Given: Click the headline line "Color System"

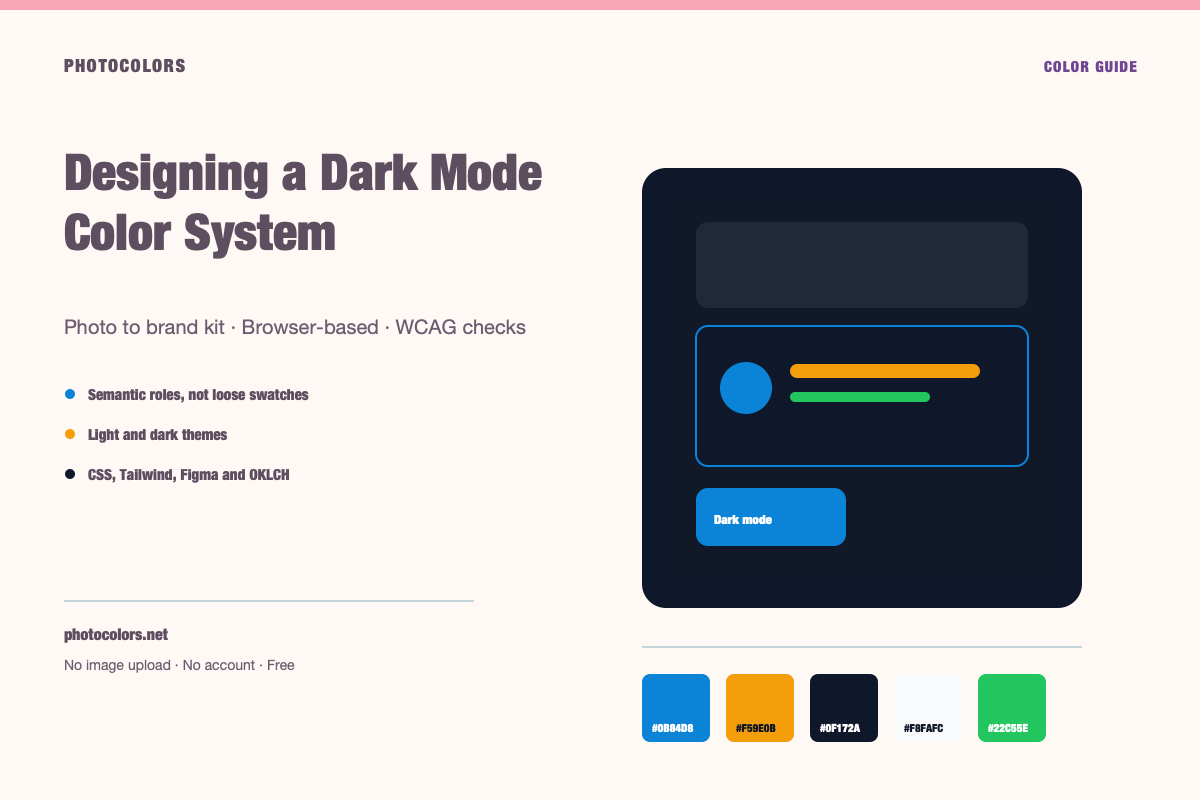Looking at the screenshot, I should point(200,233).
